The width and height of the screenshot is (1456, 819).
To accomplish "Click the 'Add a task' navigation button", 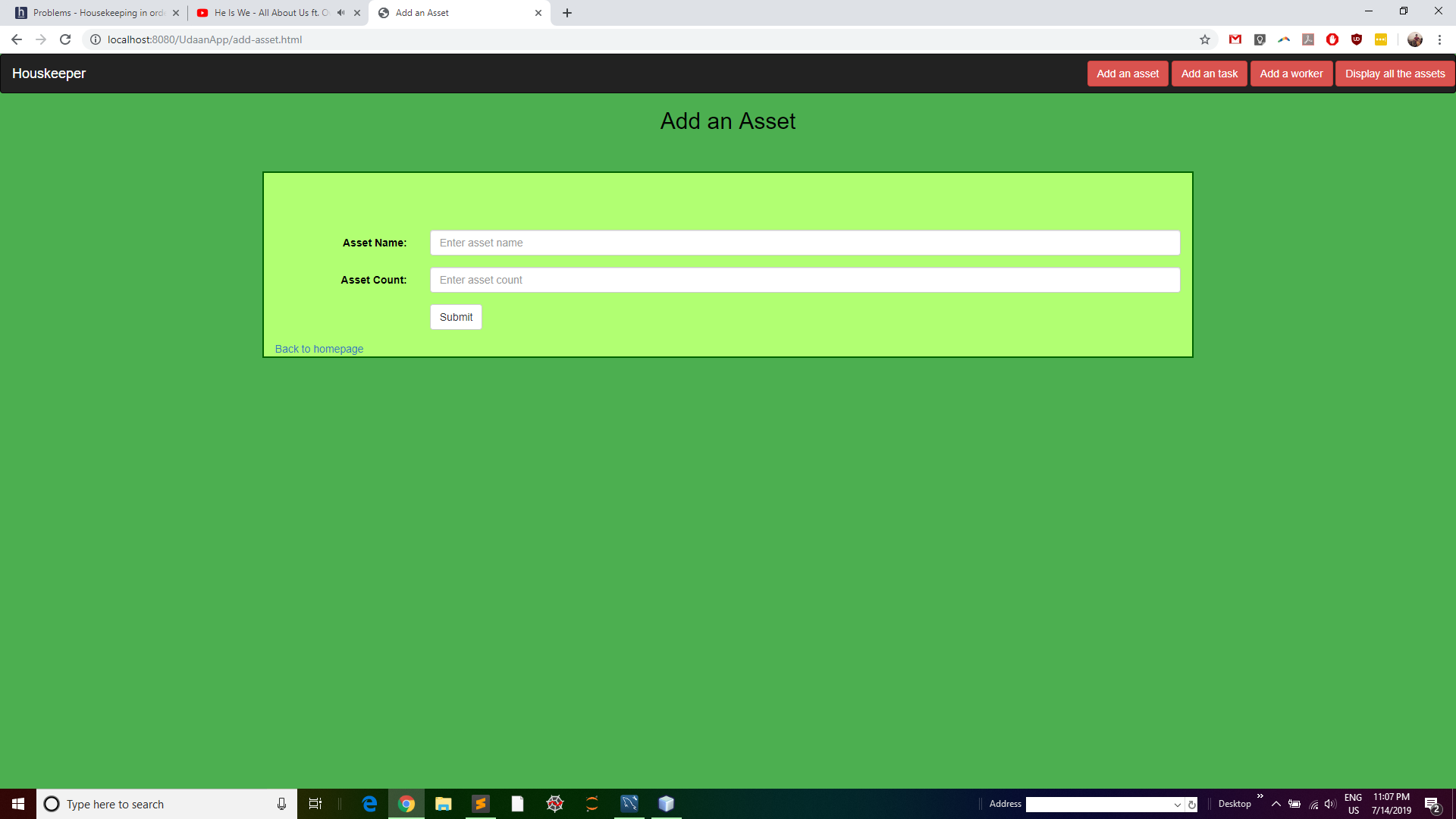I will [x=1210, y=73].
